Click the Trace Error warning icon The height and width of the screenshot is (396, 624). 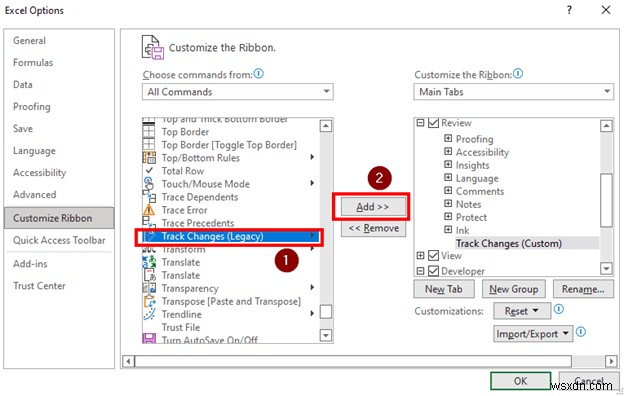point(149,210)
